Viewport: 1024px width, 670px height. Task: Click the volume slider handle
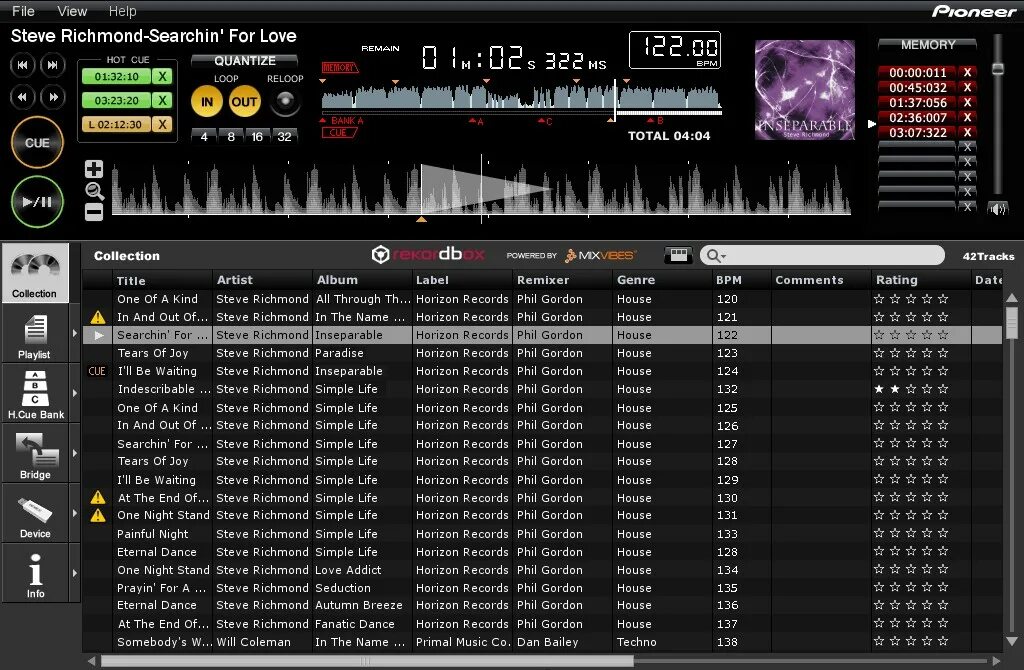pyautogui.click(x=998, y=69)
